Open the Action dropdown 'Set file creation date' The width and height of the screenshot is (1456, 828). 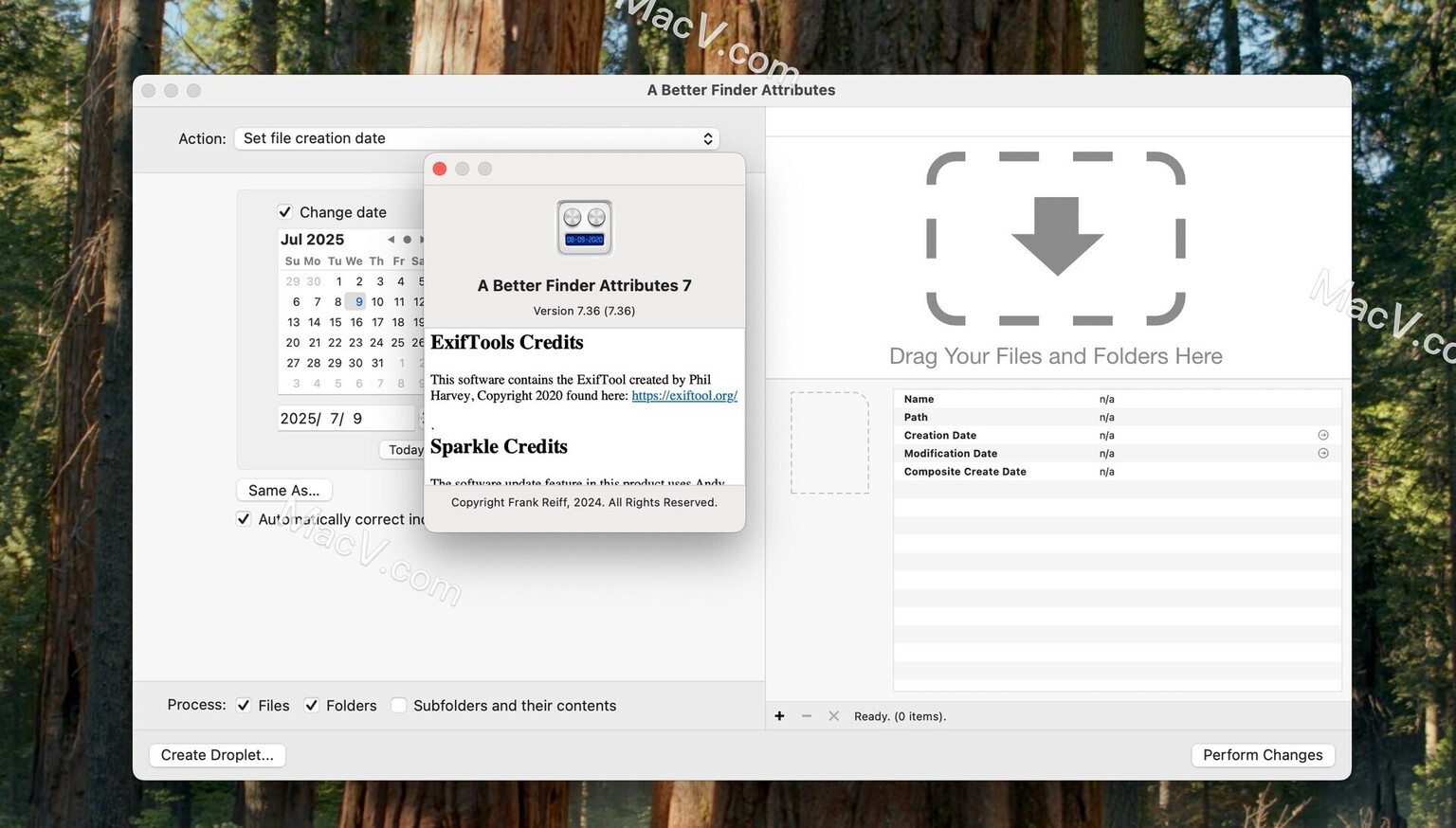[x=477, y=138]
